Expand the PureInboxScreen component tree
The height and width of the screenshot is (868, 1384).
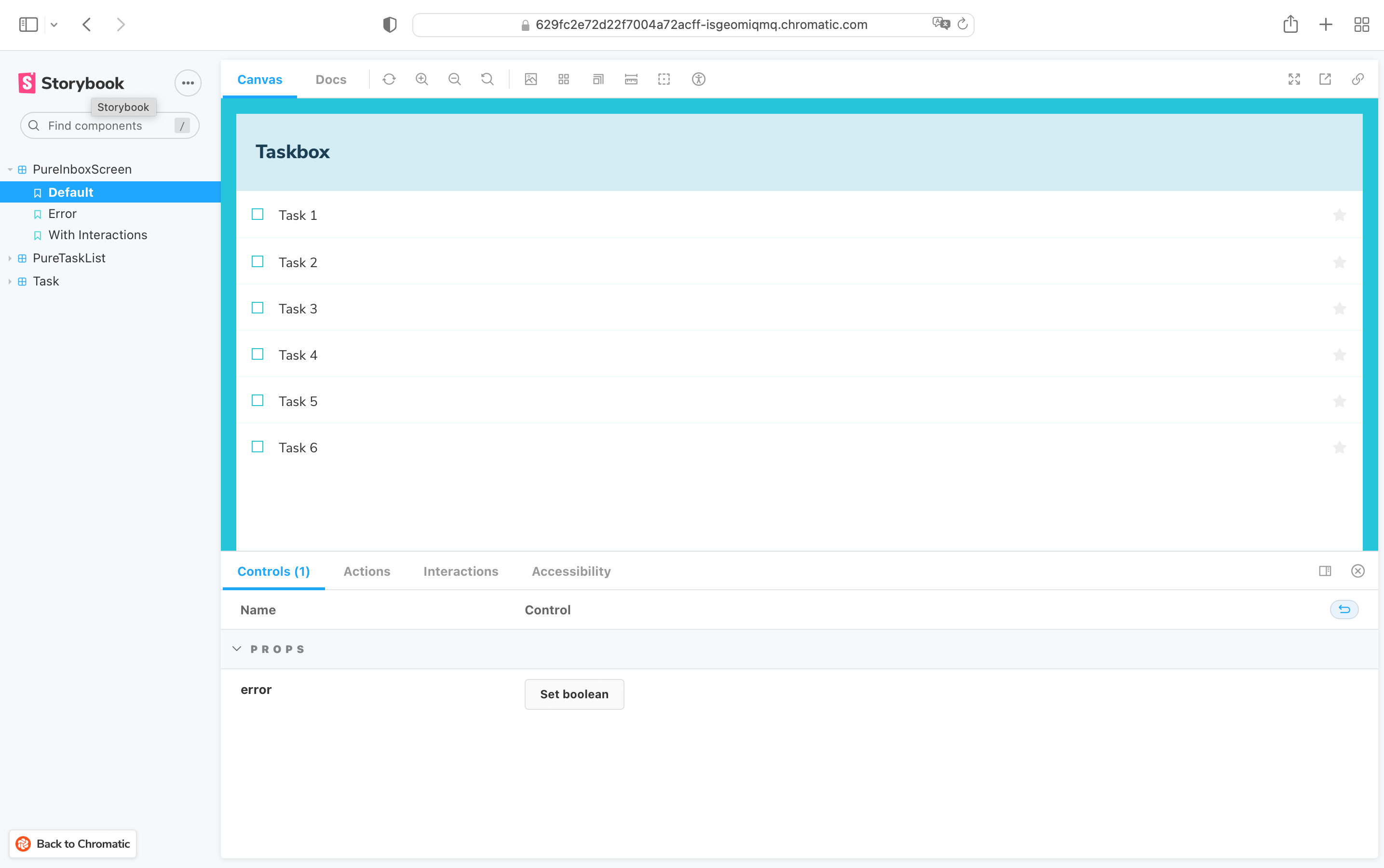point(8,168)
